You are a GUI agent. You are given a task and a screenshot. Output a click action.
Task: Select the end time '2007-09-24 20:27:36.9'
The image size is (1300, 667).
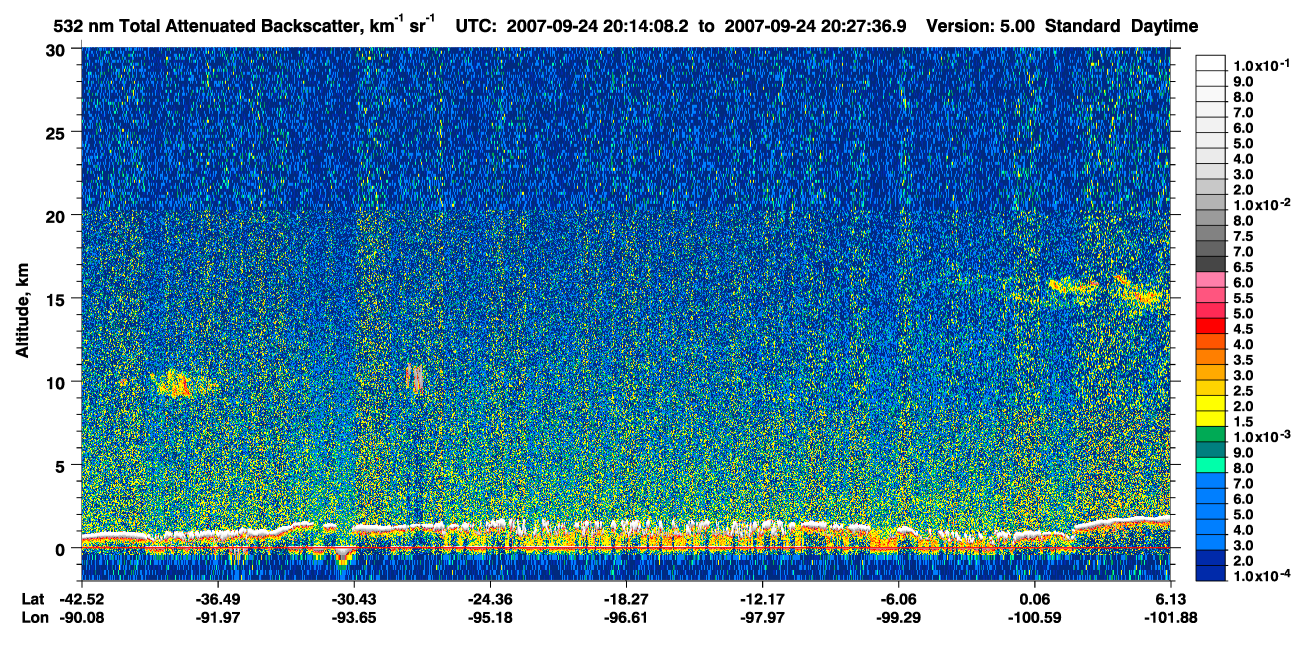tap(815, 26)
